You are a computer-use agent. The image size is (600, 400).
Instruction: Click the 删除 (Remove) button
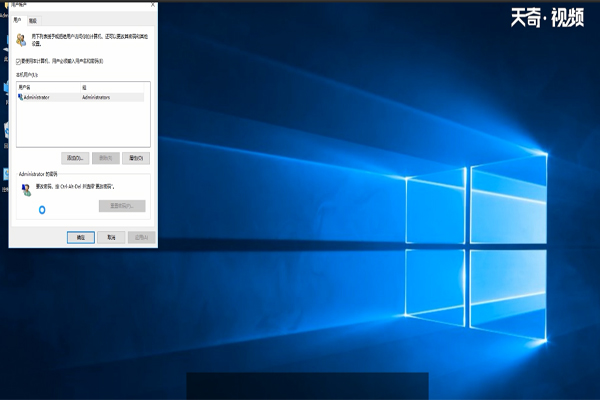click(x=106, y=158)
